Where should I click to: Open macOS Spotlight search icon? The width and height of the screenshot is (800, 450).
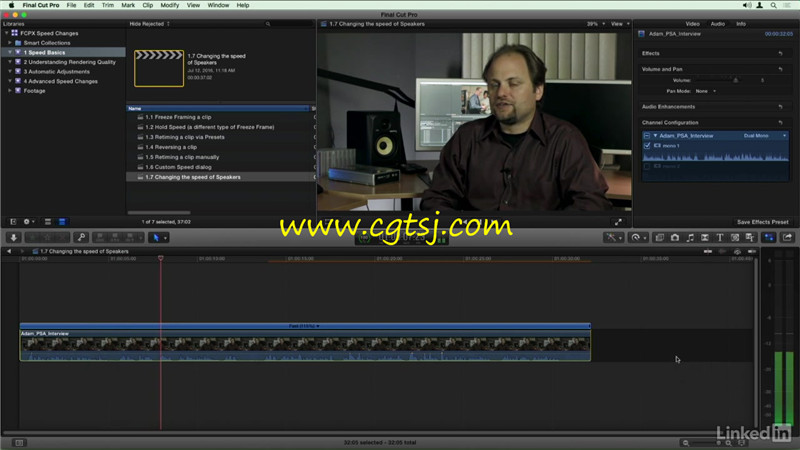pyautogui.click(x=773, y=5)
